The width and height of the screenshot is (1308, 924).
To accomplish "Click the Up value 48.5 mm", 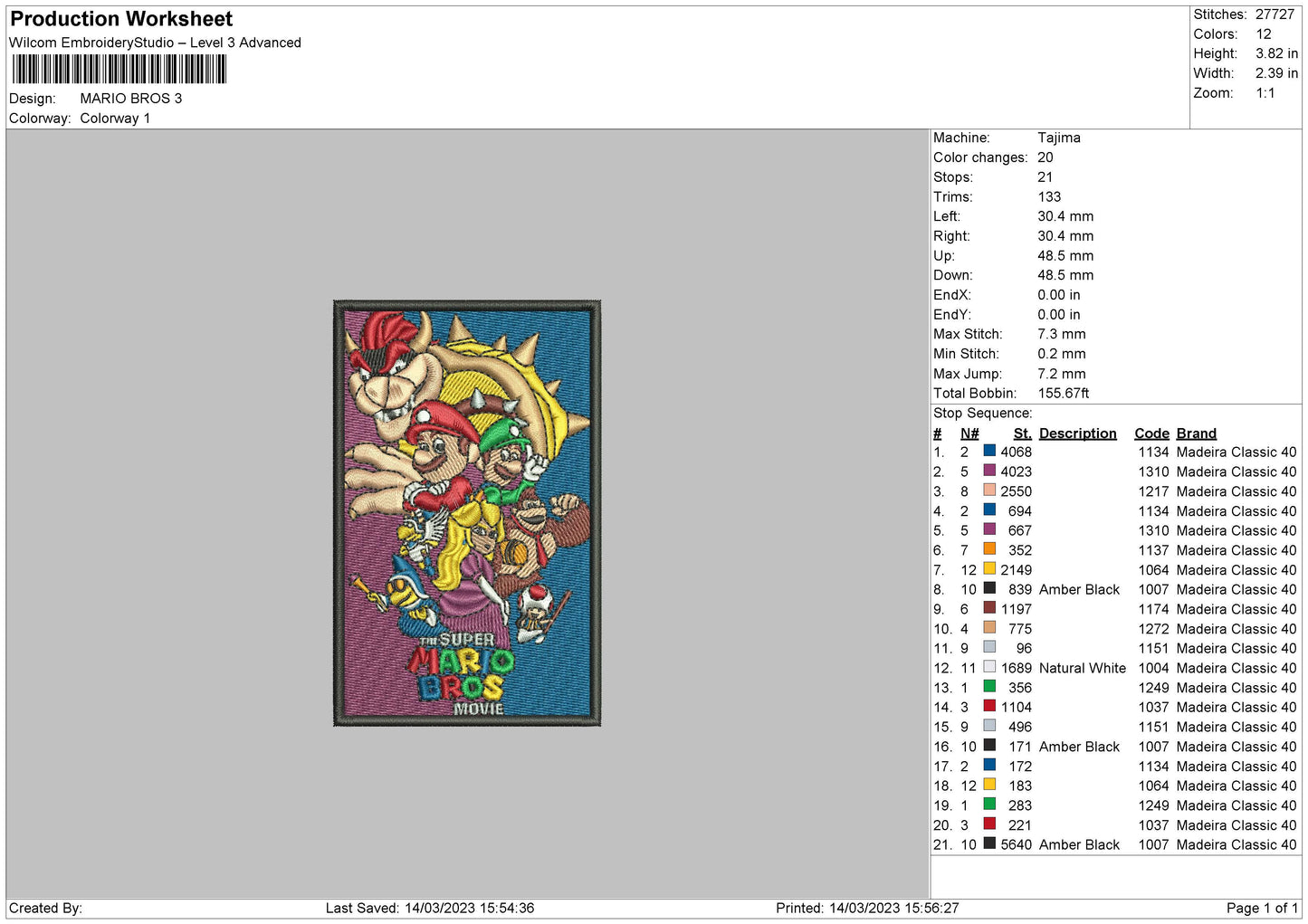I will (x=1065, y=256).
